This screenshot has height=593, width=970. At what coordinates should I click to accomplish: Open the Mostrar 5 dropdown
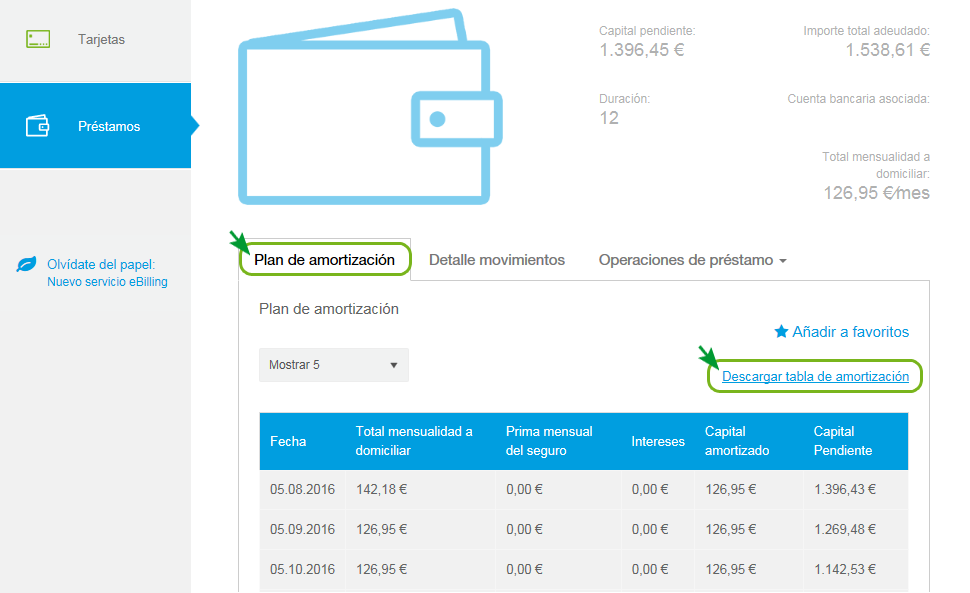[333, 364]
